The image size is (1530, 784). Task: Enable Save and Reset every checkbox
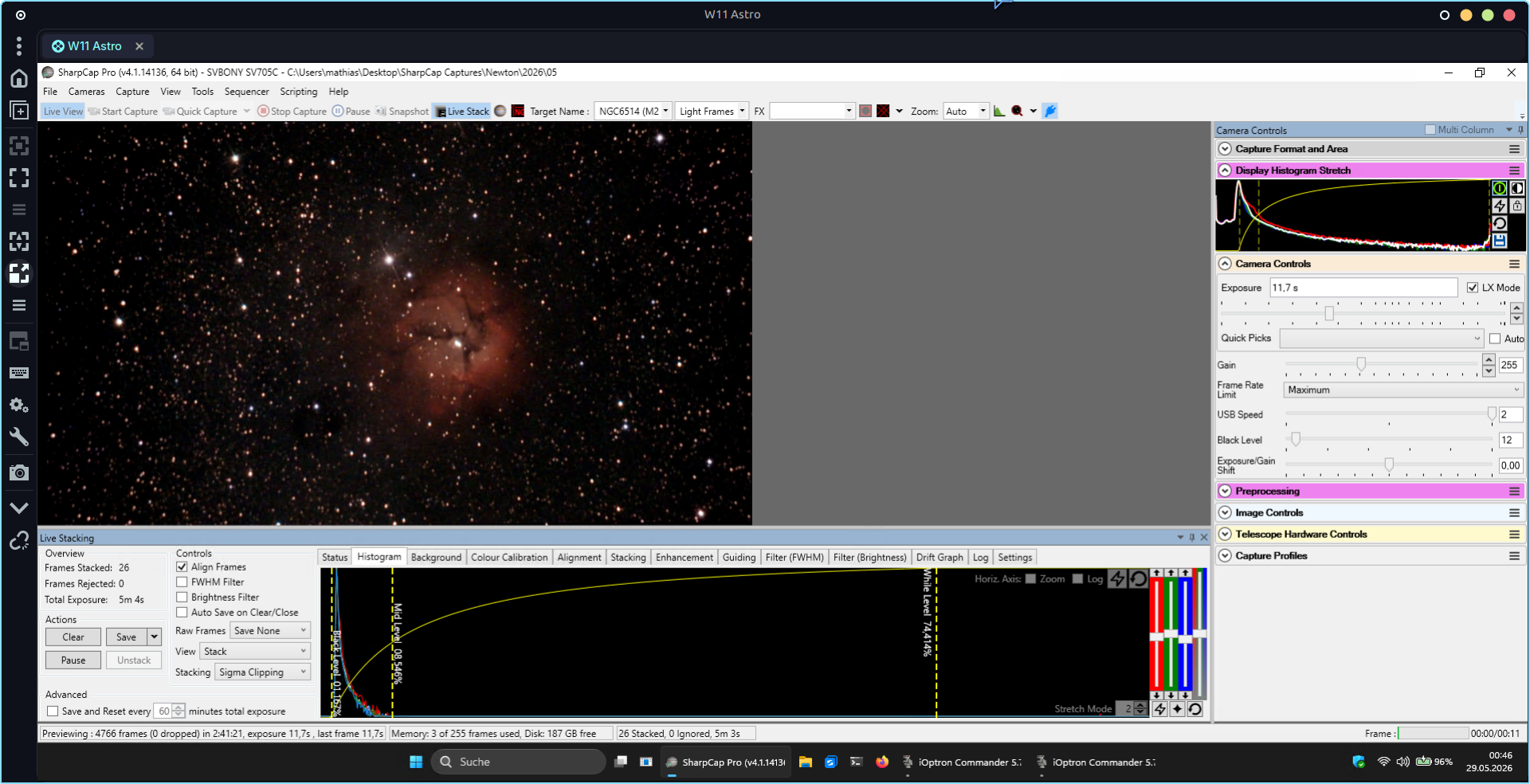tap(53, 711)
